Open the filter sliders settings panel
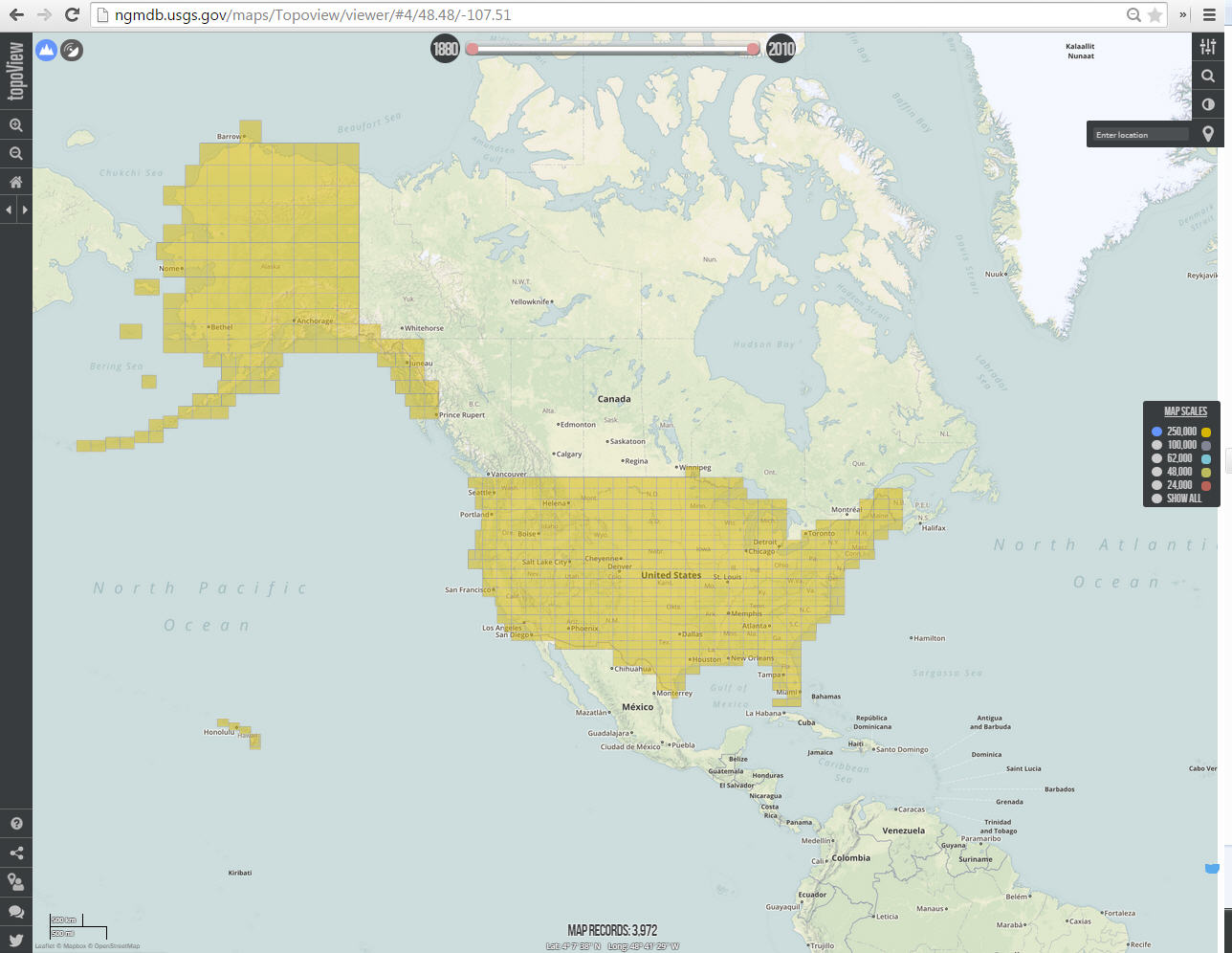Viewport: 1232px width, 953px height. point(1208,47)
